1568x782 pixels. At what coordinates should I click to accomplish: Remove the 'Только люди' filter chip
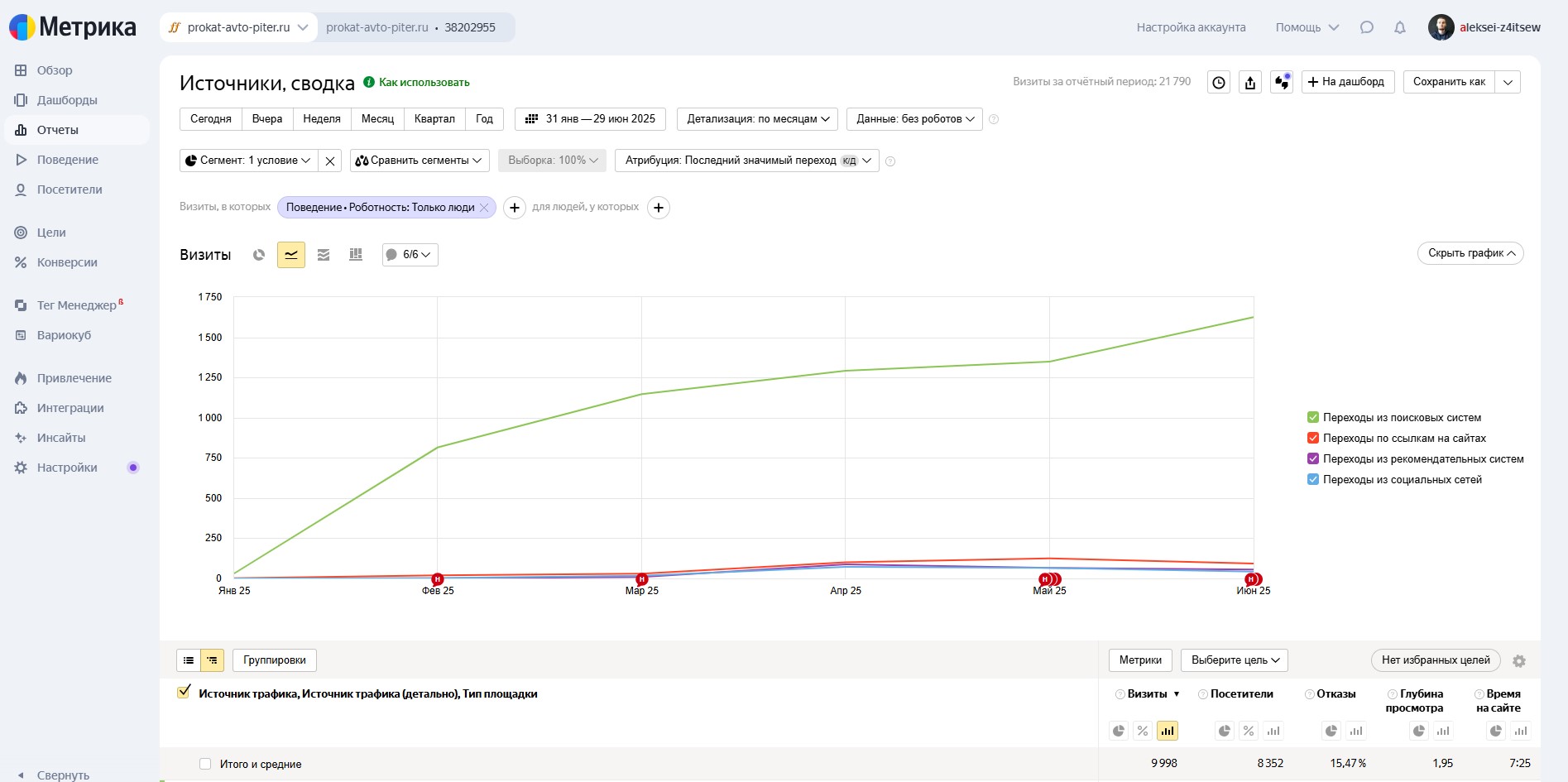coord(485,208)
